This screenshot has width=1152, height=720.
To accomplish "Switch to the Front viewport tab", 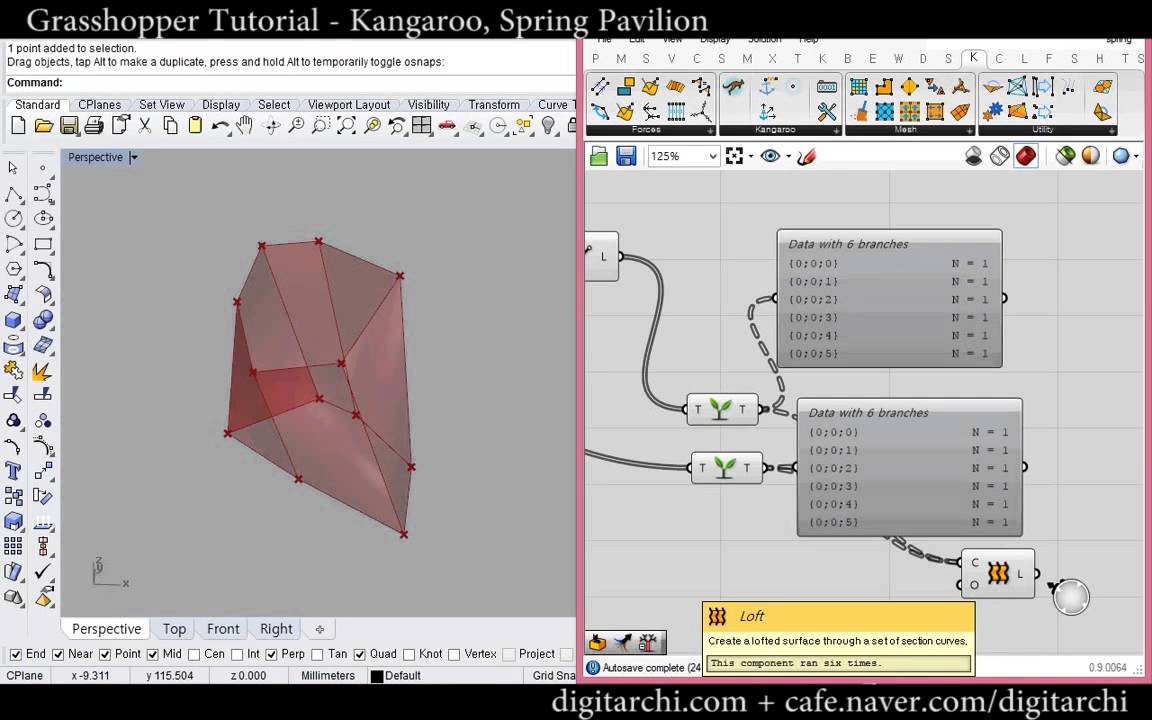I will (223, 629).
